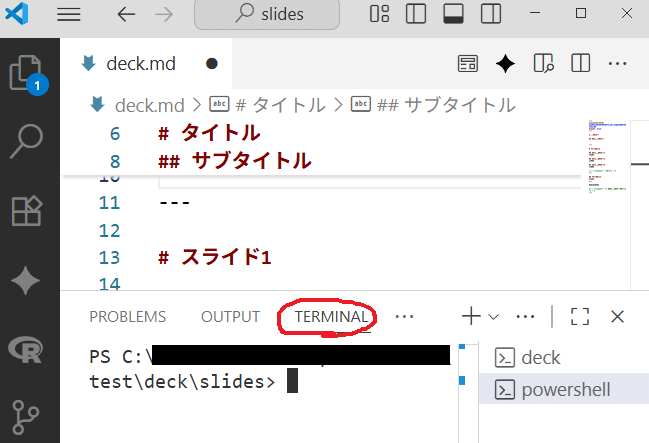Toggle the bottom Panel visibility
The height and width of the screenshot is (443, 649).
(453, 14)
